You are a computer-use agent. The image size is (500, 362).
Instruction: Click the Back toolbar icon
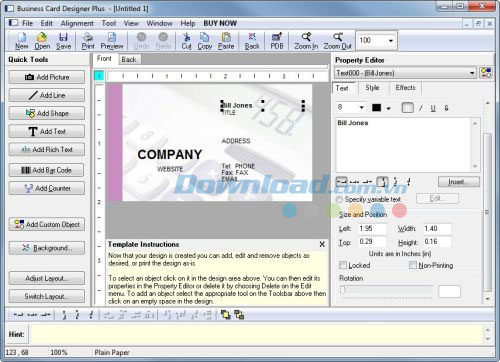252,41
